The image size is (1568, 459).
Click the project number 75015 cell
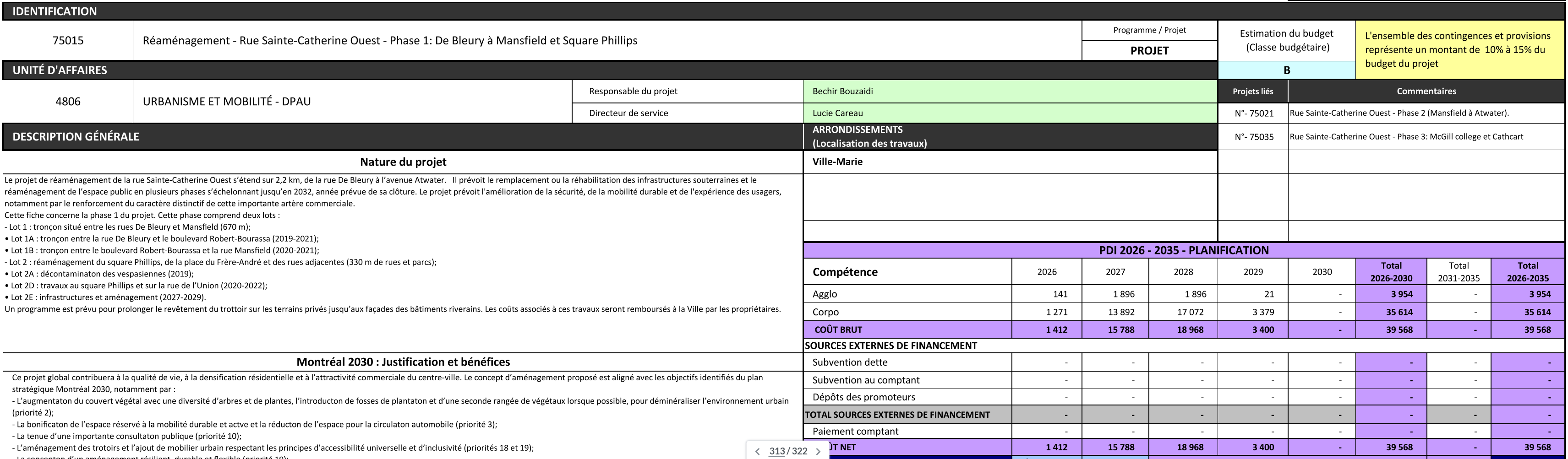point(67,41)
